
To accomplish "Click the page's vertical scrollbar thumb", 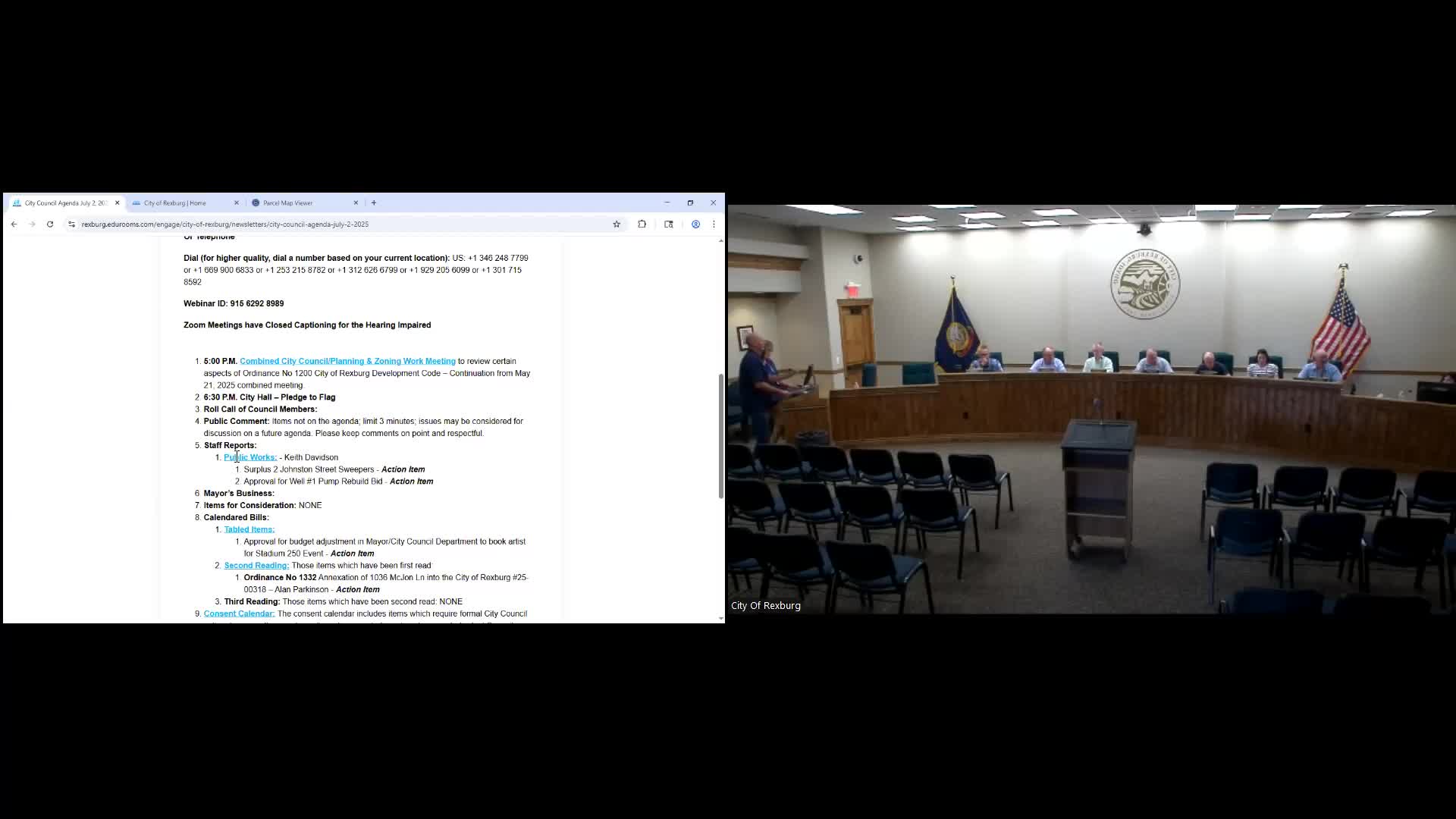I will [720, 436].
